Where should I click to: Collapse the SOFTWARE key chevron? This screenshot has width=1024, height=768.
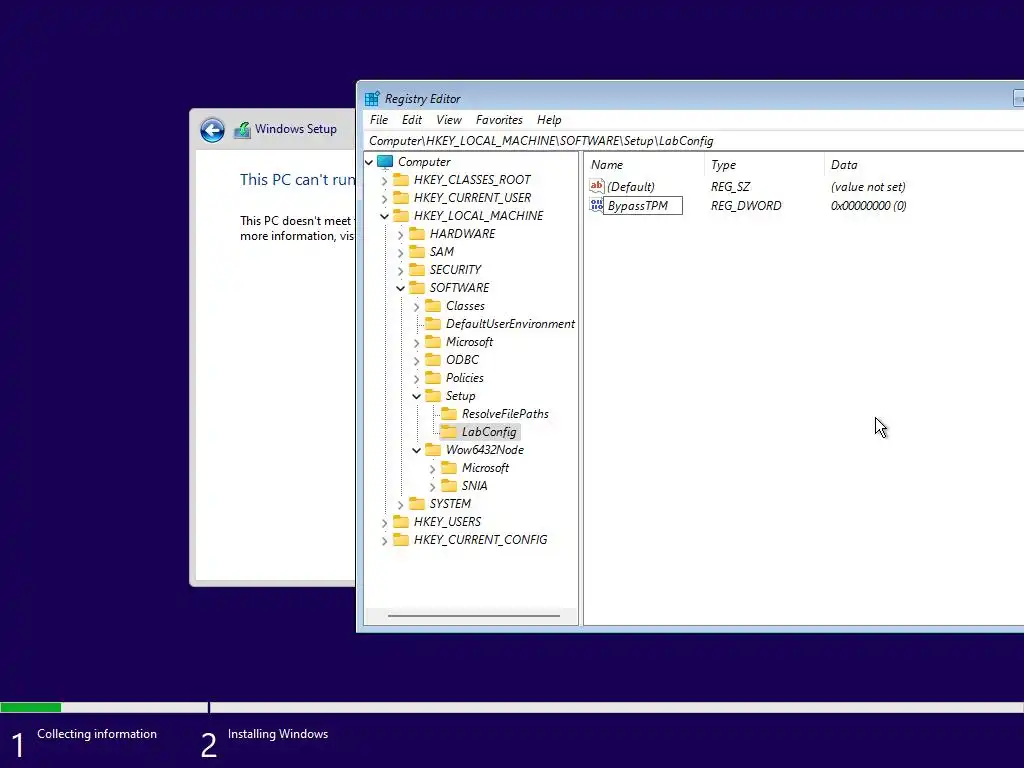click(x=400, y=288)
